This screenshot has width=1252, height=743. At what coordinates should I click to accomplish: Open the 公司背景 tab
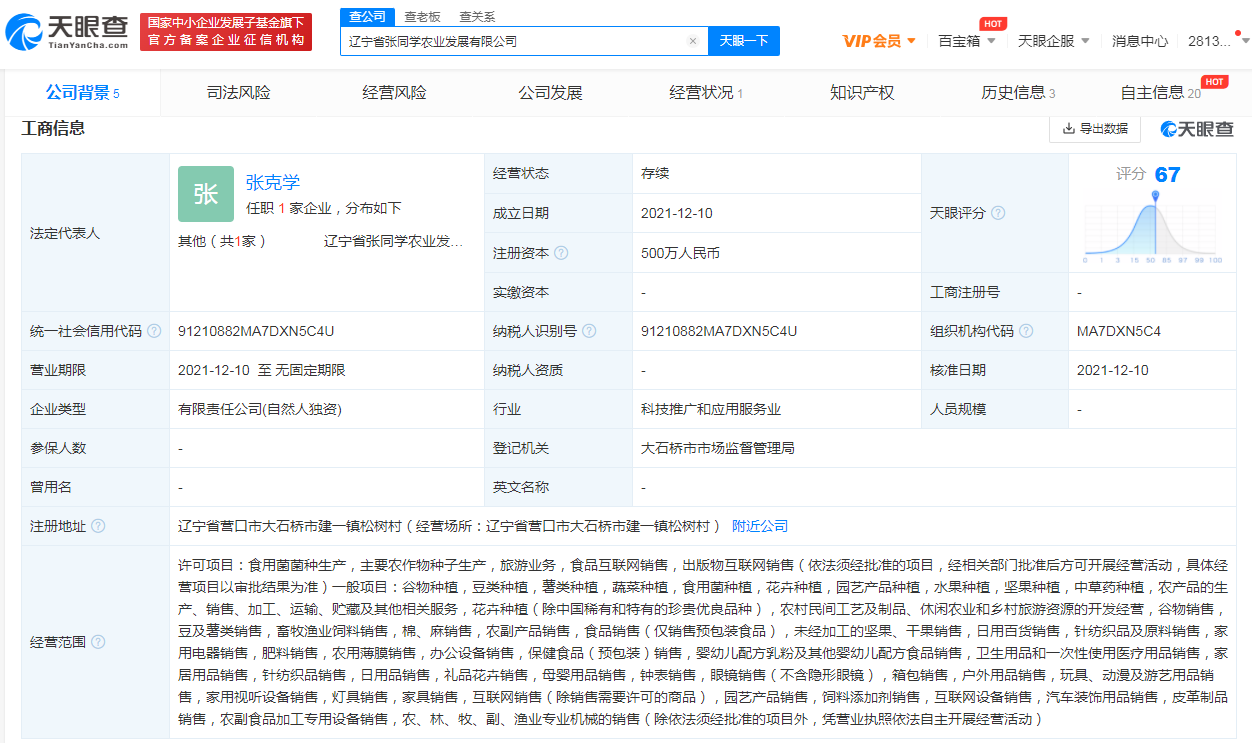[x=82, y=93]
